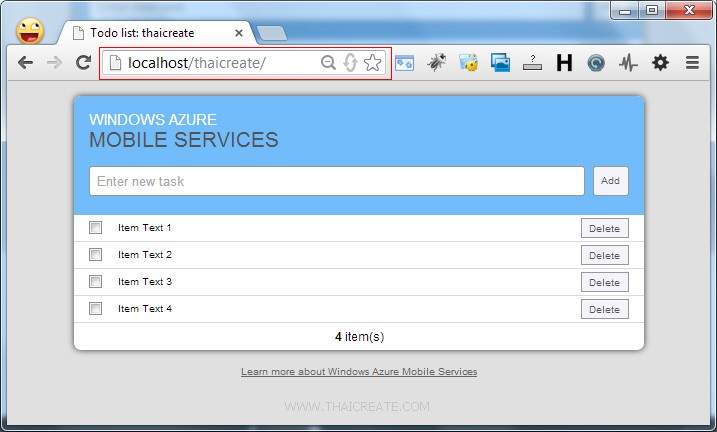Open the gear settings extension icon
The width and height of the screenshot is (717, 432).
point(660,62)
